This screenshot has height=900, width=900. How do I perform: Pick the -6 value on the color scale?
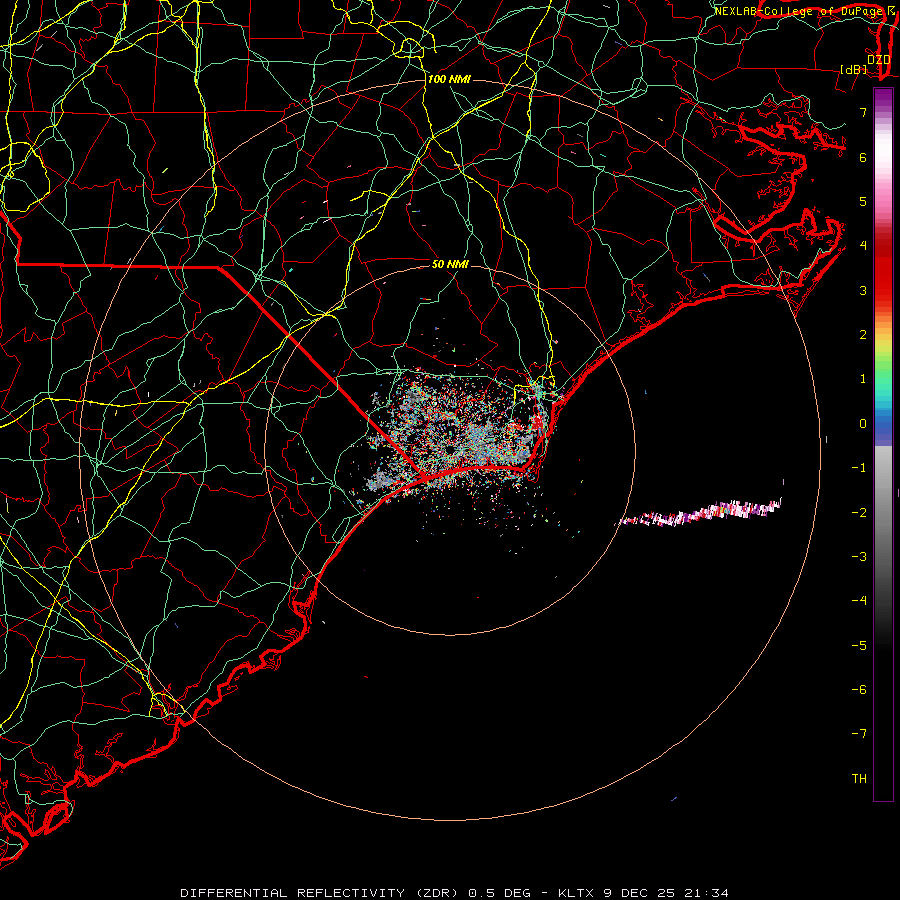(x=859, y=690)
